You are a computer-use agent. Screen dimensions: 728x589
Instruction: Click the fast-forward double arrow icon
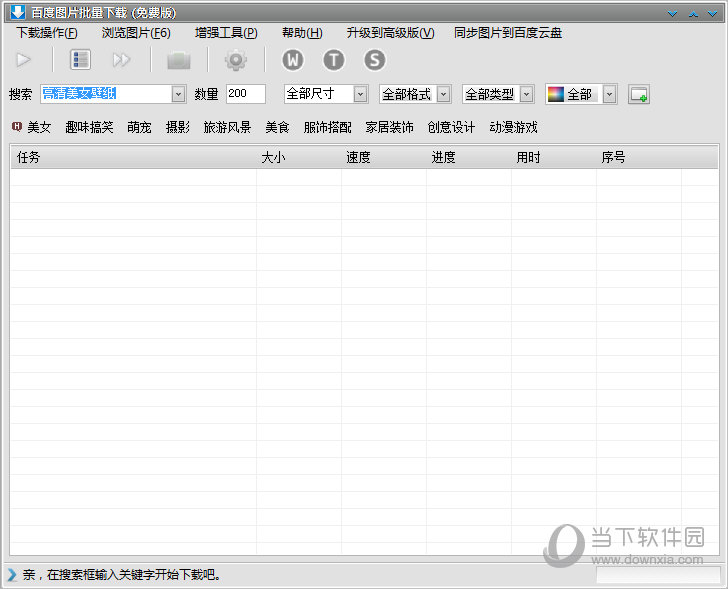[x=121, y=60]
